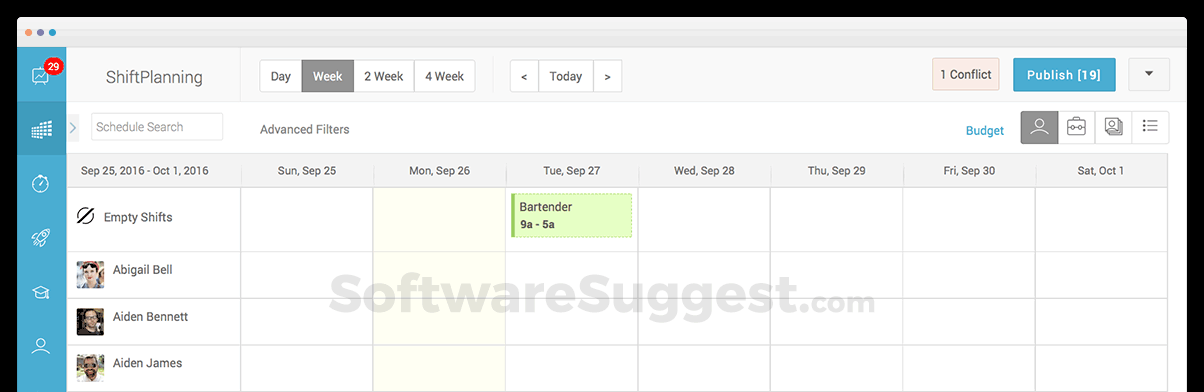1204x392 pixels.
Task: Open the messages icon with 29 badge
Action: point(41,75)
